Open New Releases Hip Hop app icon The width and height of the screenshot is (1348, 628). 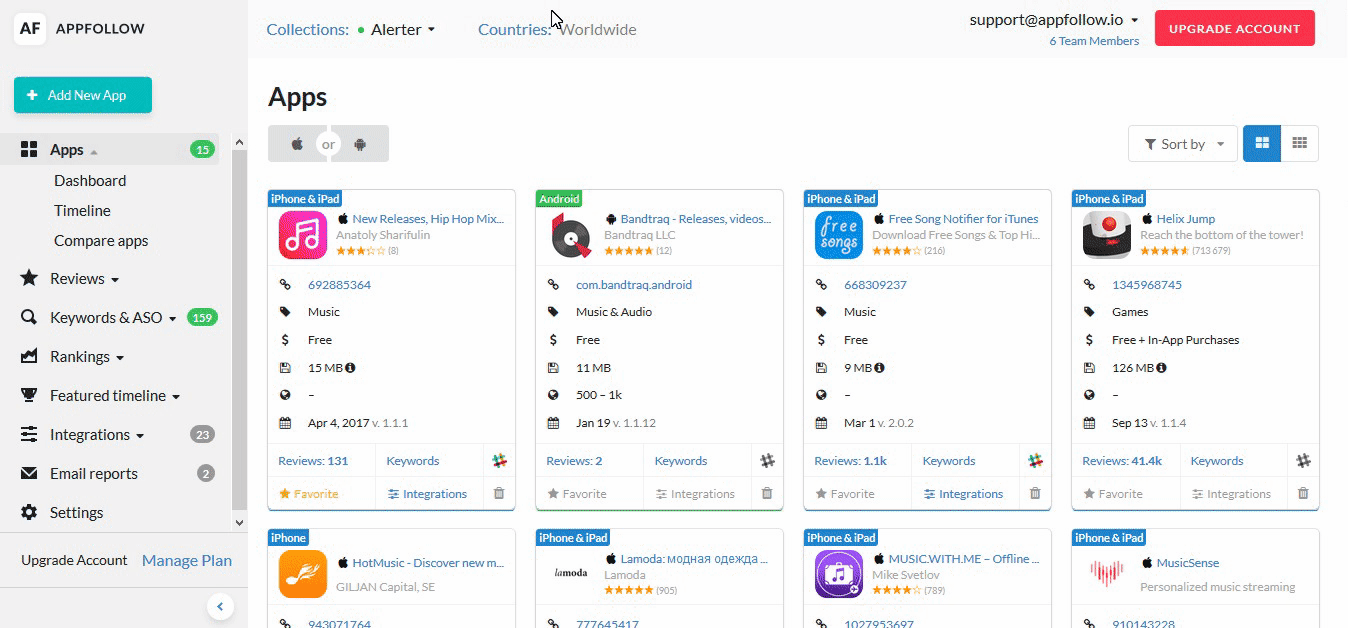(303, 235)
